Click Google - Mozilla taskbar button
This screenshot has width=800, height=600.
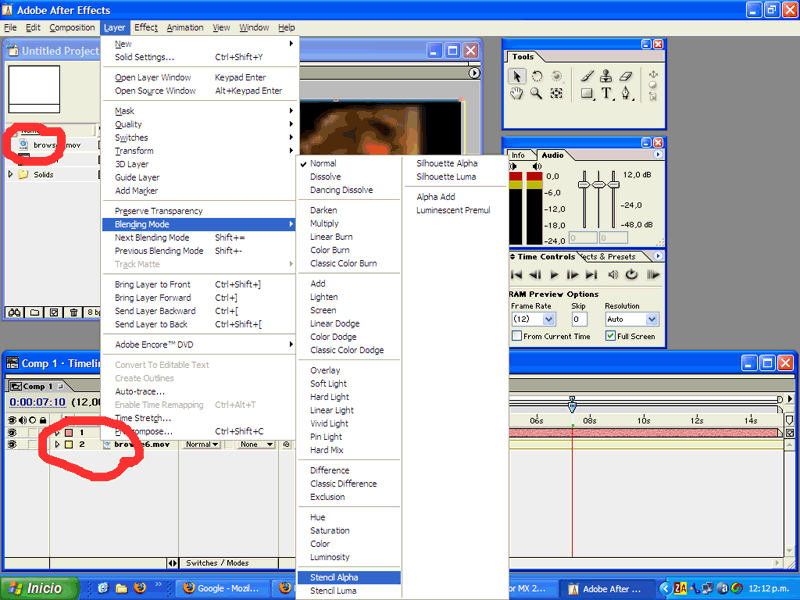coord(222,589)
